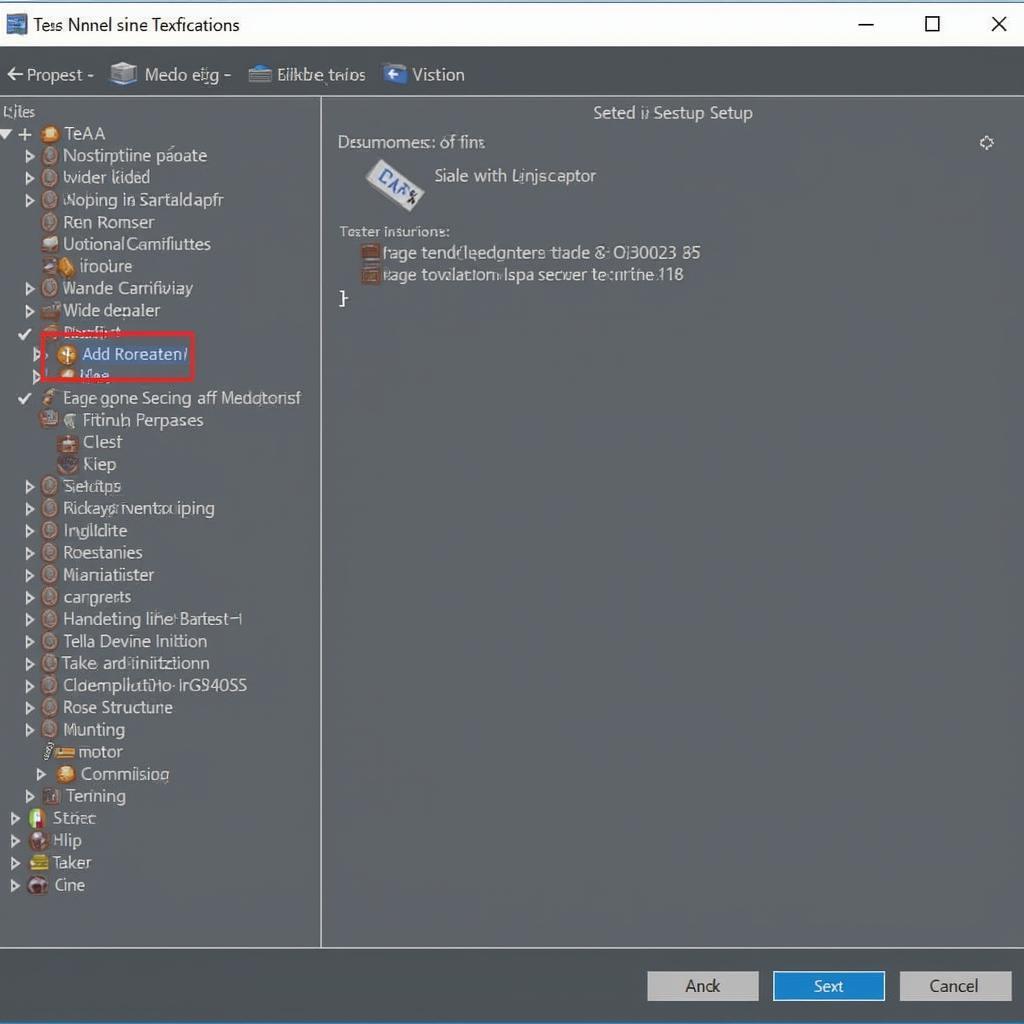Image resolution: width=1024 pixels, height=1024 pixels.
Task: Select Fitinuh Perpases tree item
Action: (x=142, y=420)
